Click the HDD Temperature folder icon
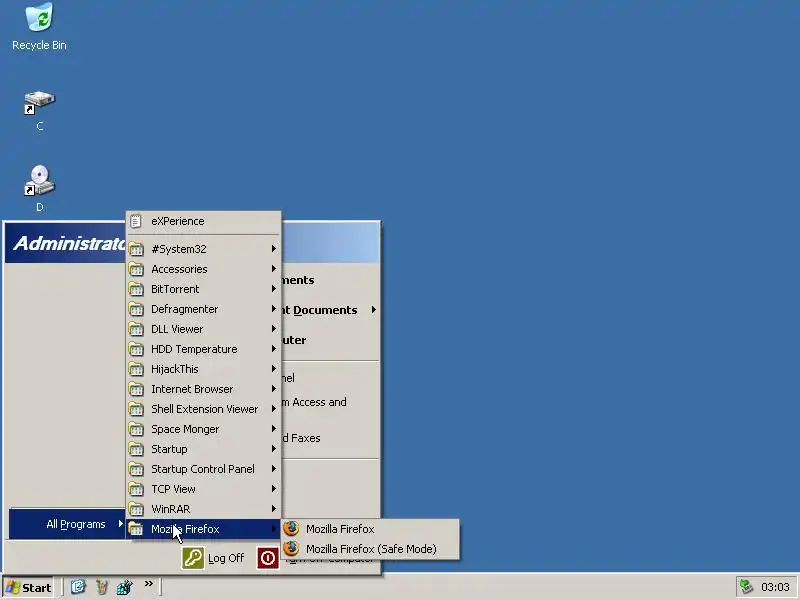800x600 pixels. click(136, 349)
